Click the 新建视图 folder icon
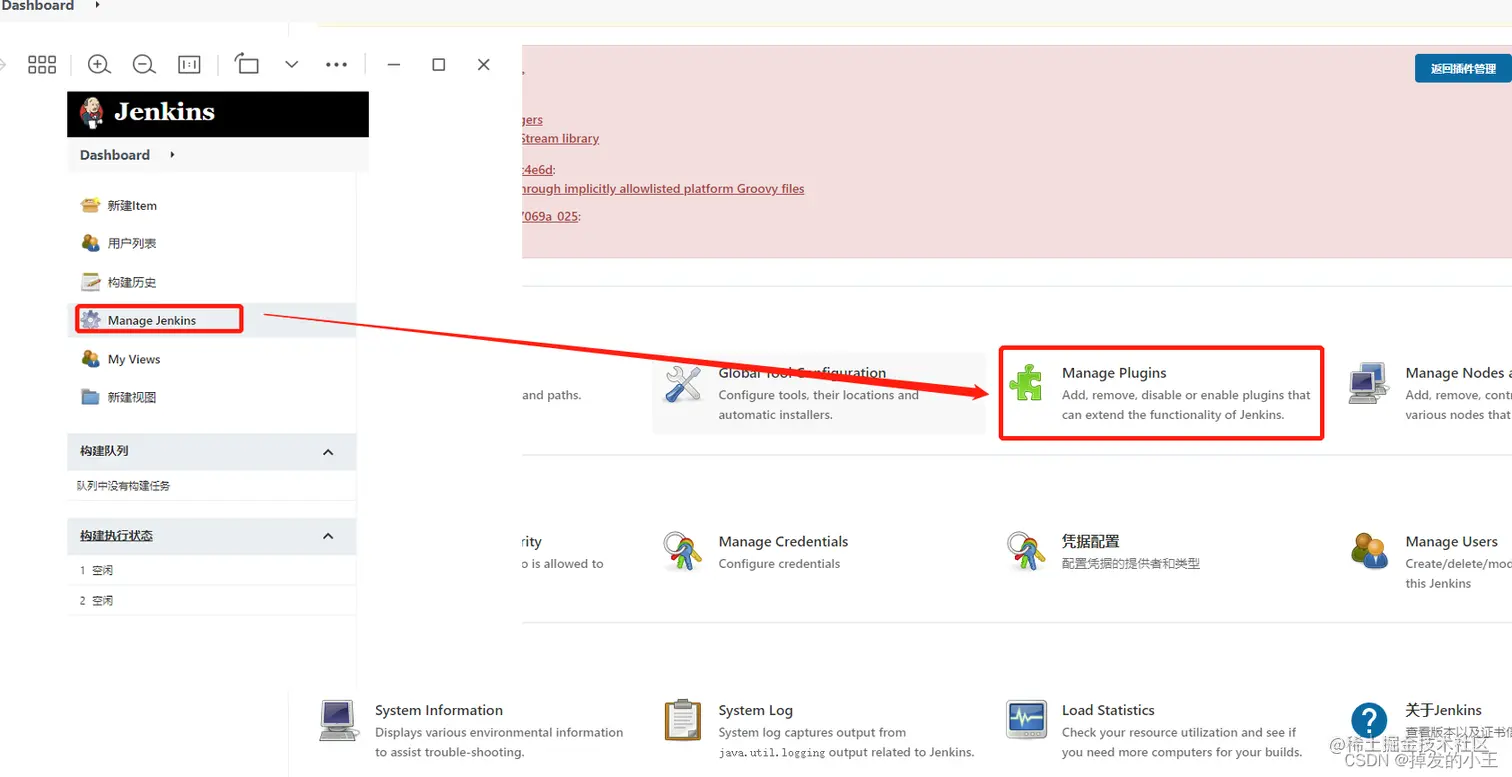 point(91,397)
